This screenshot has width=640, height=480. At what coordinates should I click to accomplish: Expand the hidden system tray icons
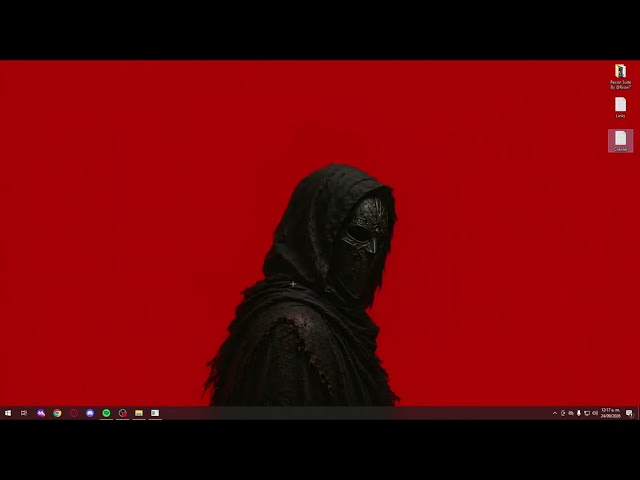(x=555, y=413)
